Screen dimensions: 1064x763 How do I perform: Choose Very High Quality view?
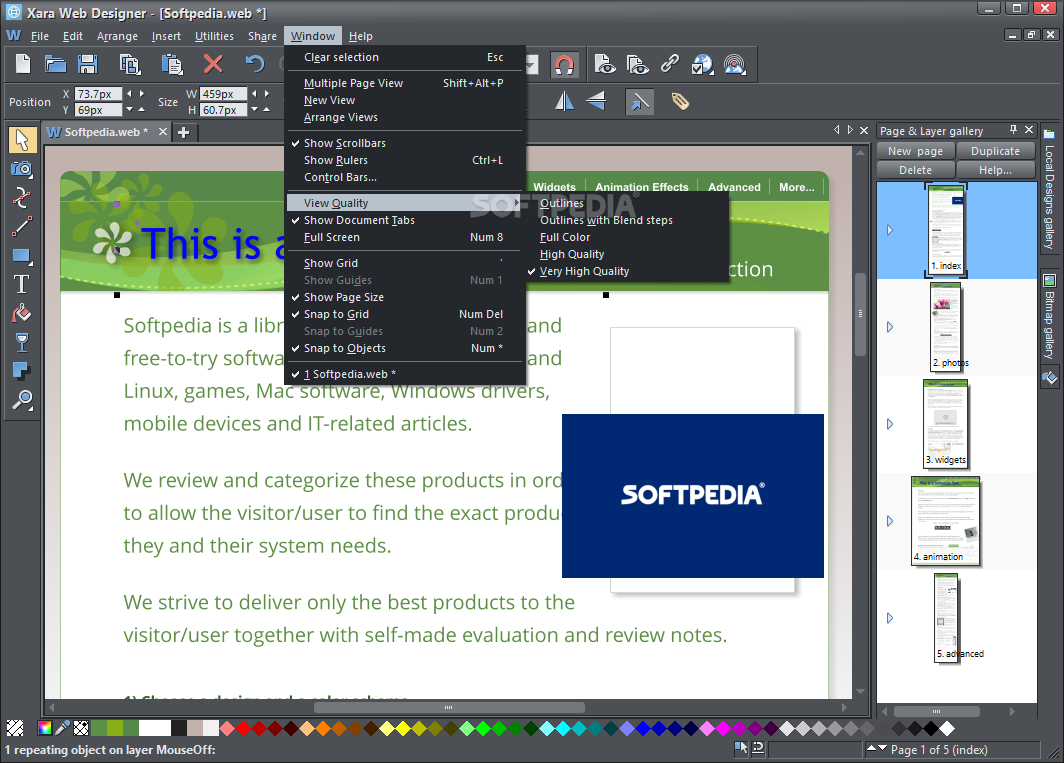click(626, 271)
